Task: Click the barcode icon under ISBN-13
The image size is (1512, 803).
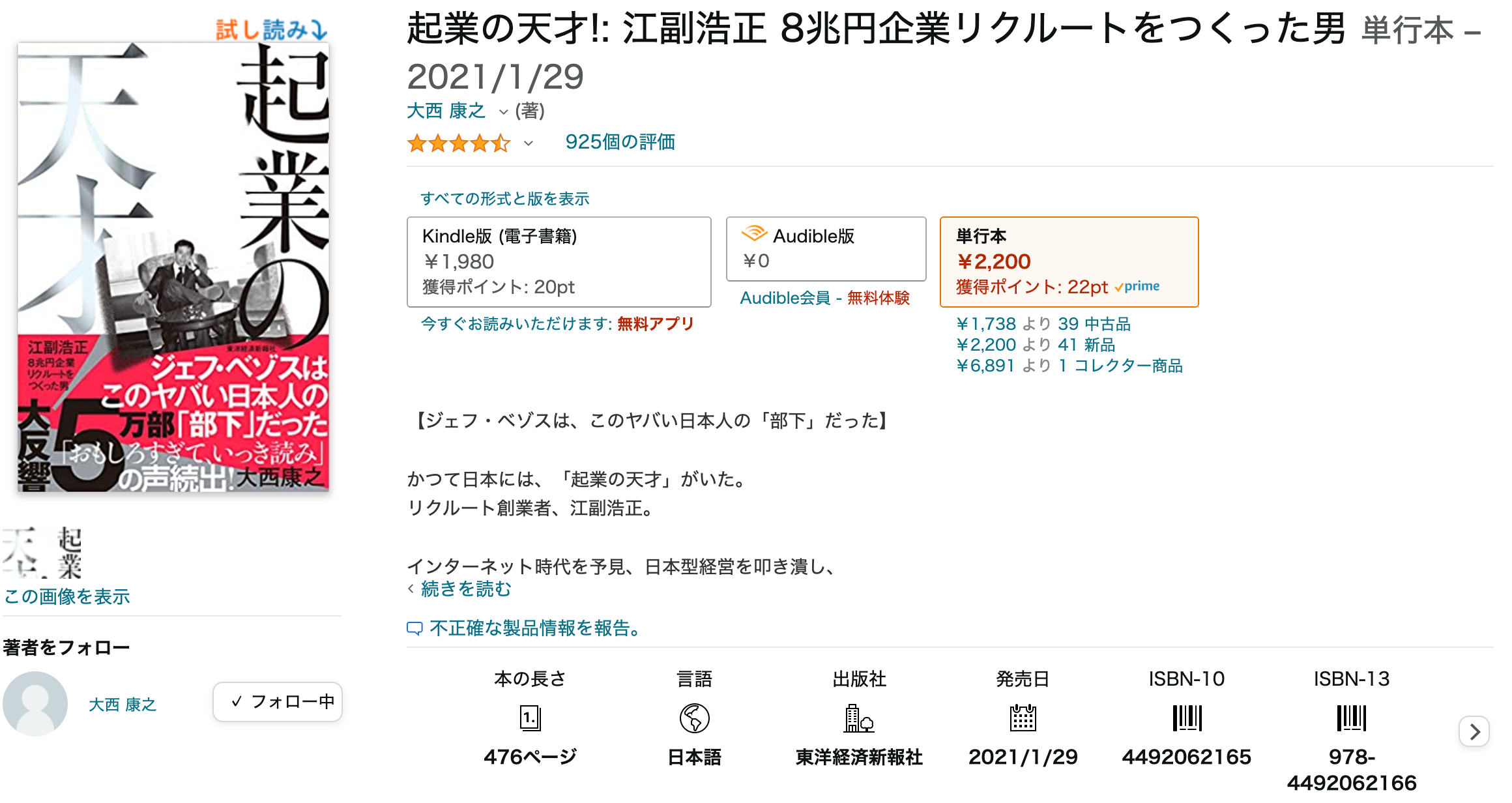Action: click(1352, 719)
